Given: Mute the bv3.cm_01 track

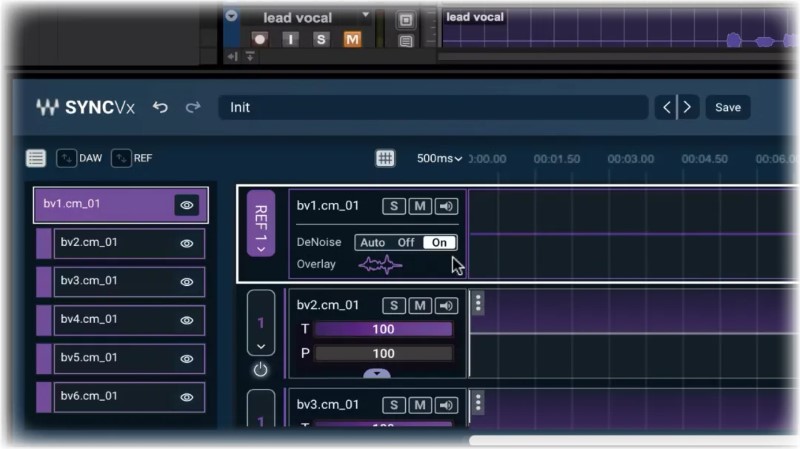Looking at the screenshot, I should click(x=420, y=405).
